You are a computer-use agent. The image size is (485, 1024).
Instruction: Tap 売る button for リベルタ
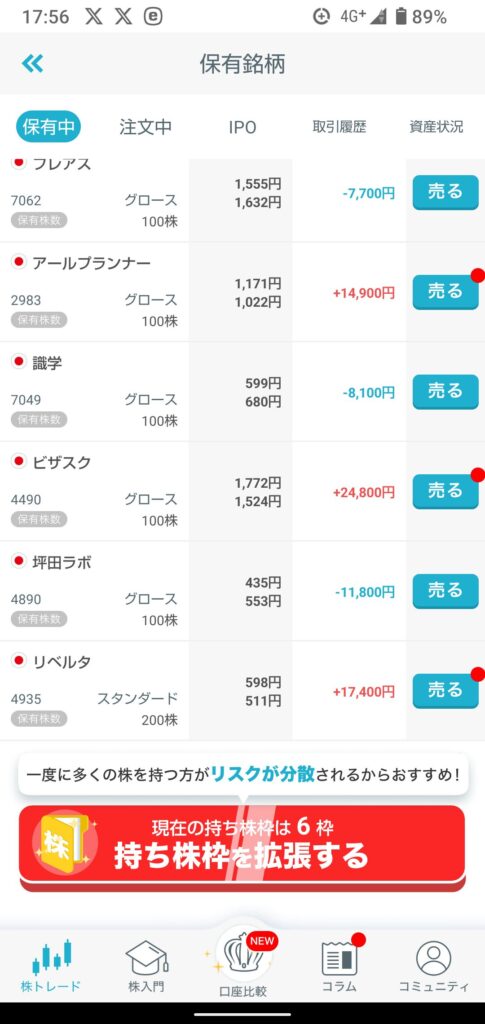tap(445, 691)
